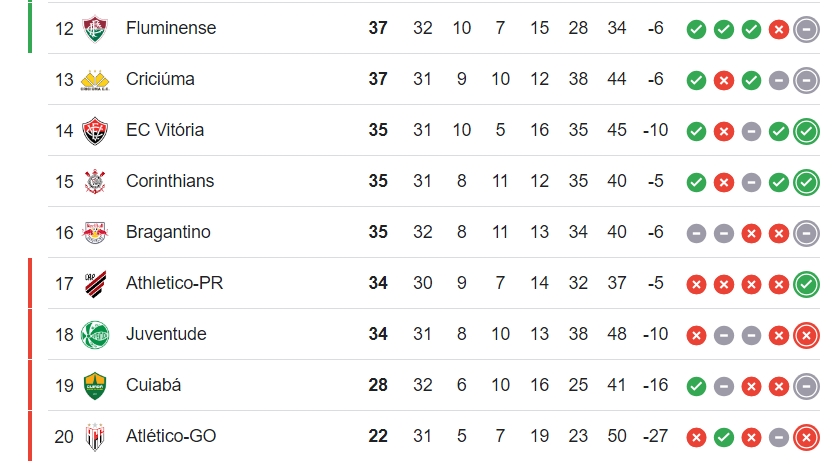Screen dimensions: 838x466
Task: Click the EC Vitória club crest
Action: click(95, 130)
